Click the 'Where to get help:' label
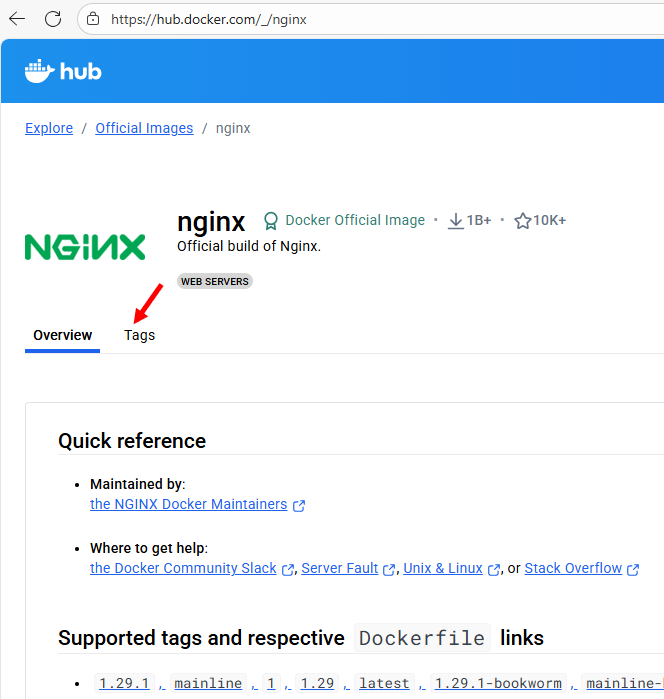664x699 pixels. pos(149,548)
